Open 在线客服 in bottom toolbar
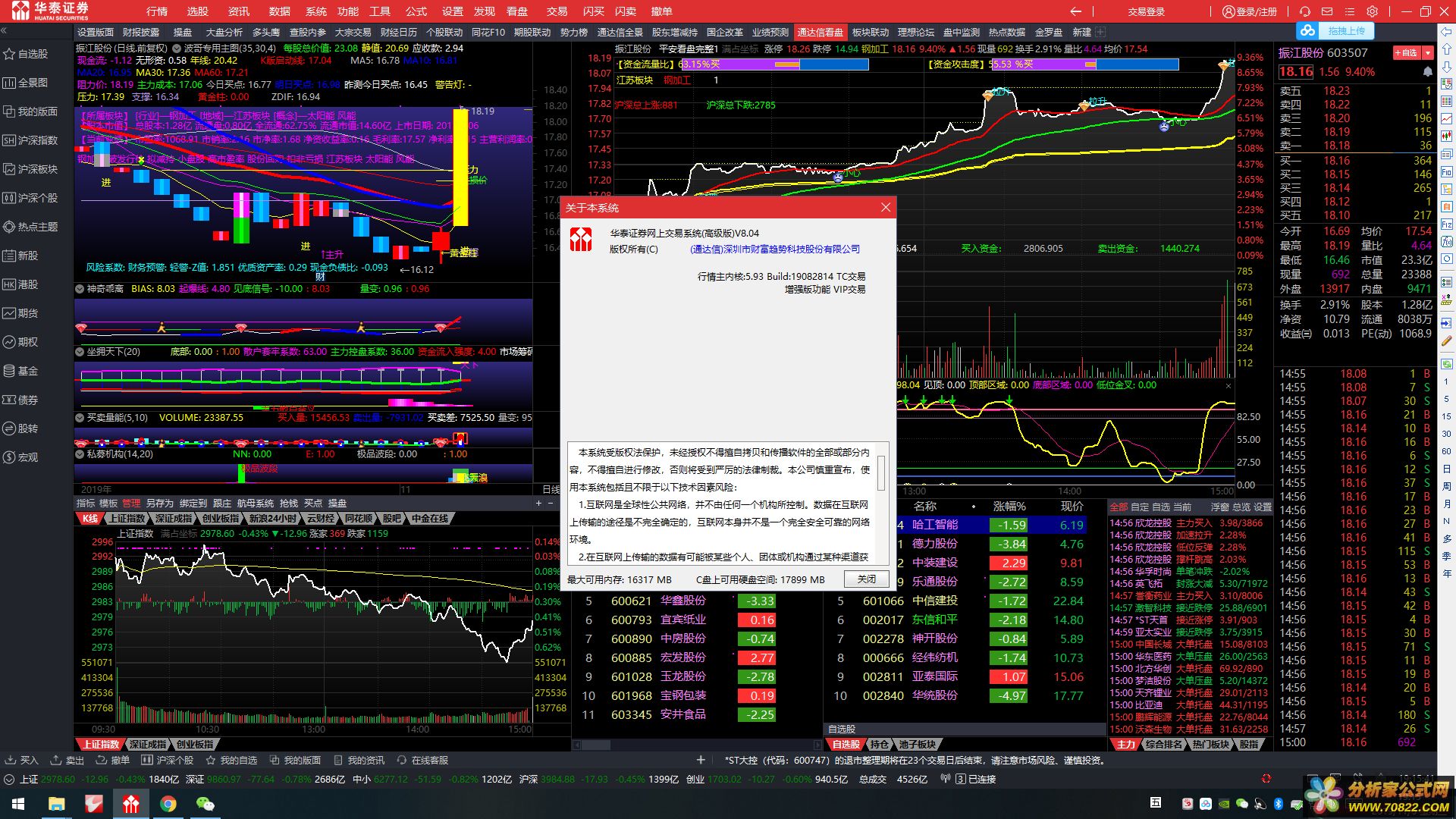 pos(422,760)
